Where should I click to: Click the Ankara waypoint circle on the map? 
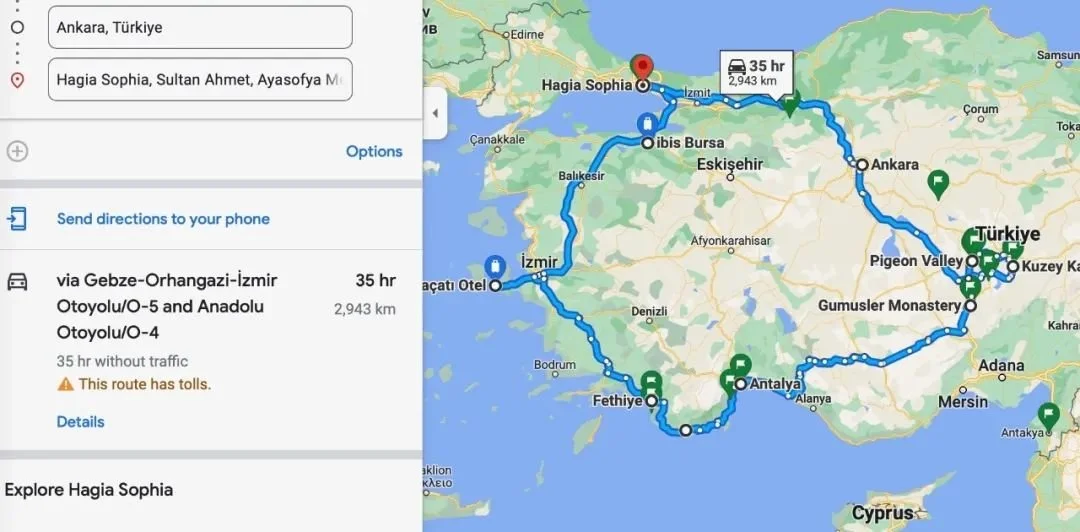coord(862,165)
